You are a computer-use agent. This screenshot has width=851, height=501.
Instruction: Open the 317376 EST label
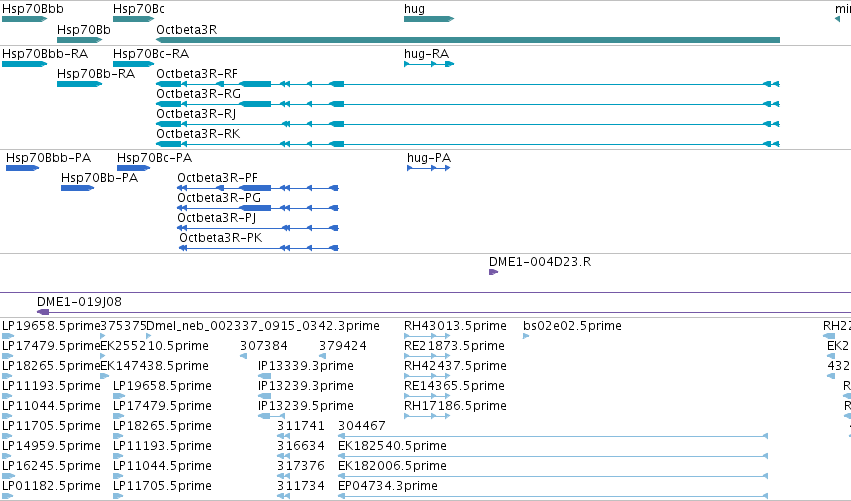point(301,466)
